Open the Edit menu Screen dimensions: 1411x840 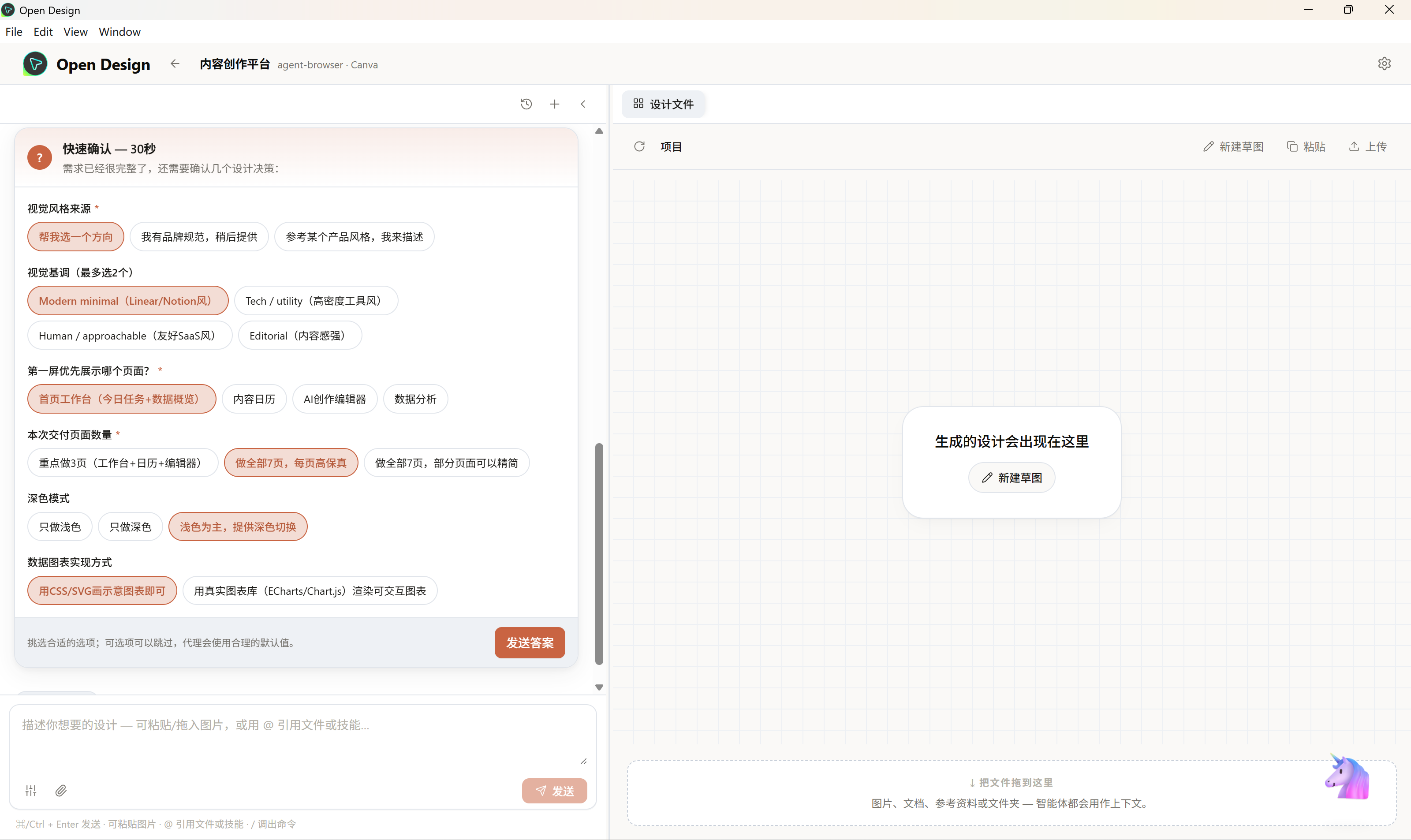[43, 32]
